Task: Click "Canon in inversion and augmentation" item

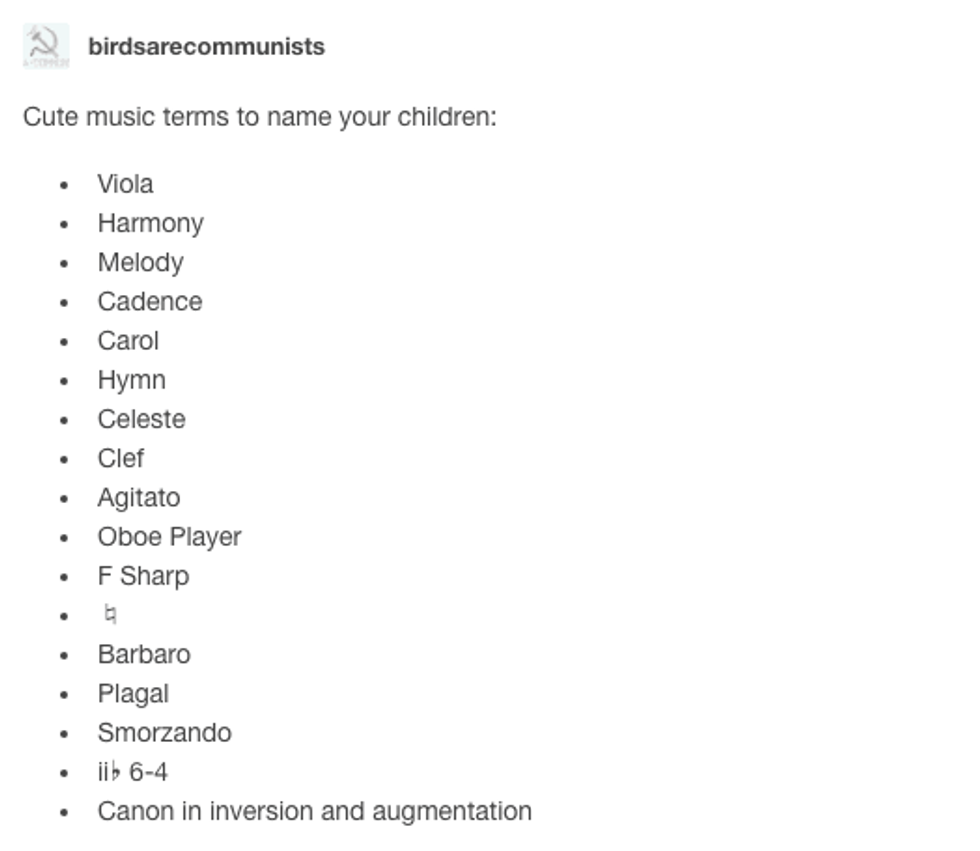Action: (314, 811)
